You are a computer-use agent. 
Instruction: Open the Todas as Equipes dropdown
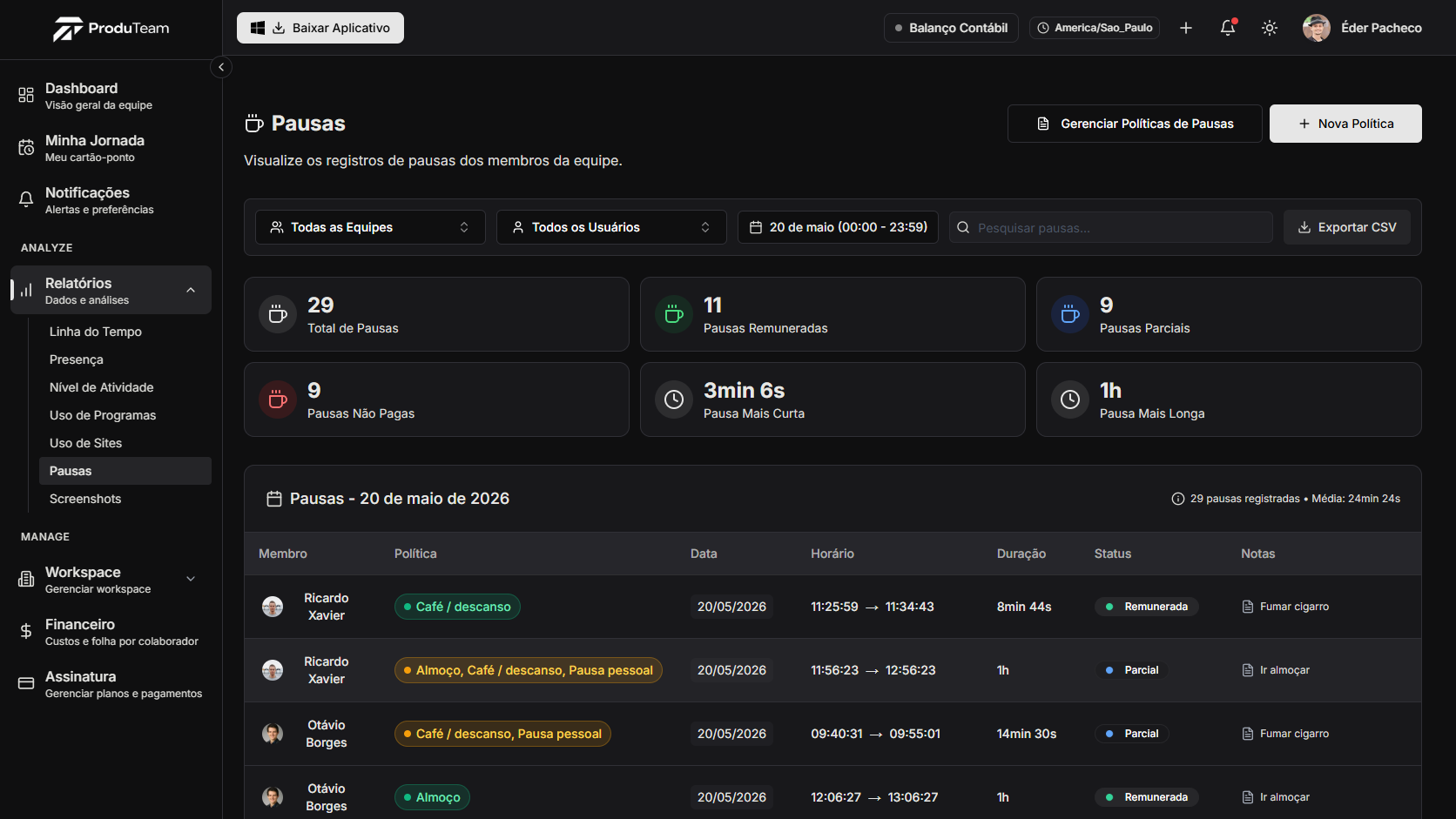pyautogui.click(x=370, y=227)
